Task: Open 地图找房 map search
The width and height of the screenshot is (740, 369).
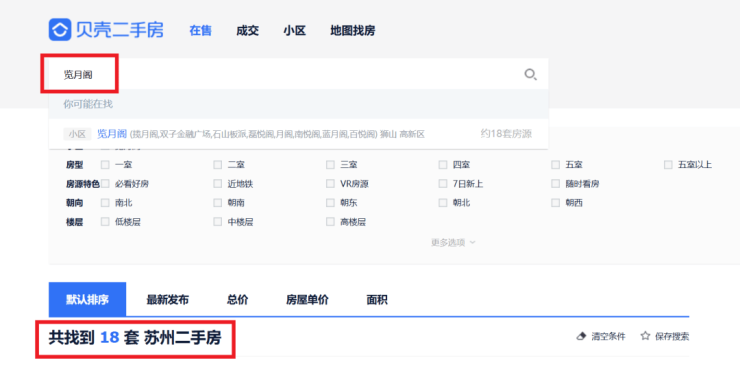Action: [353, 31]
